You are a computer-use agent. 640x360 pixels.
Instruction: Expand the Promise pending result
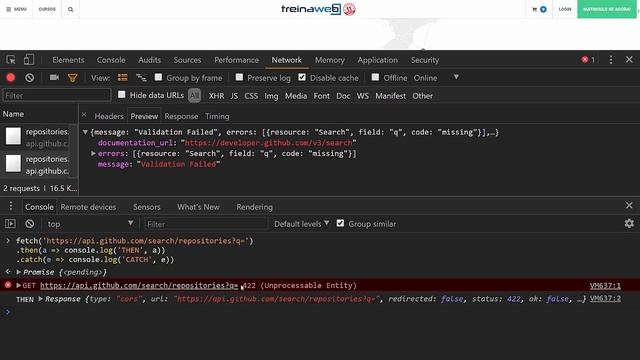(19, 272)
